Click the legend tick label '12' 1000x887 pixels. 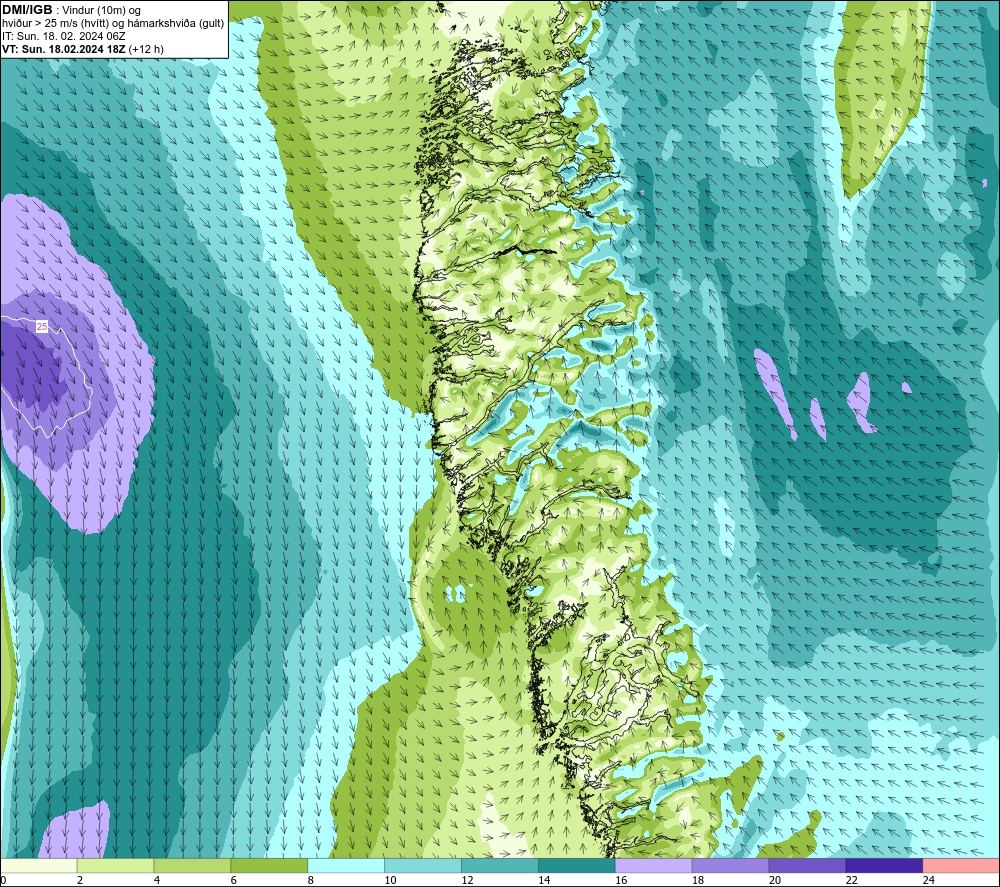pos(467,880)
